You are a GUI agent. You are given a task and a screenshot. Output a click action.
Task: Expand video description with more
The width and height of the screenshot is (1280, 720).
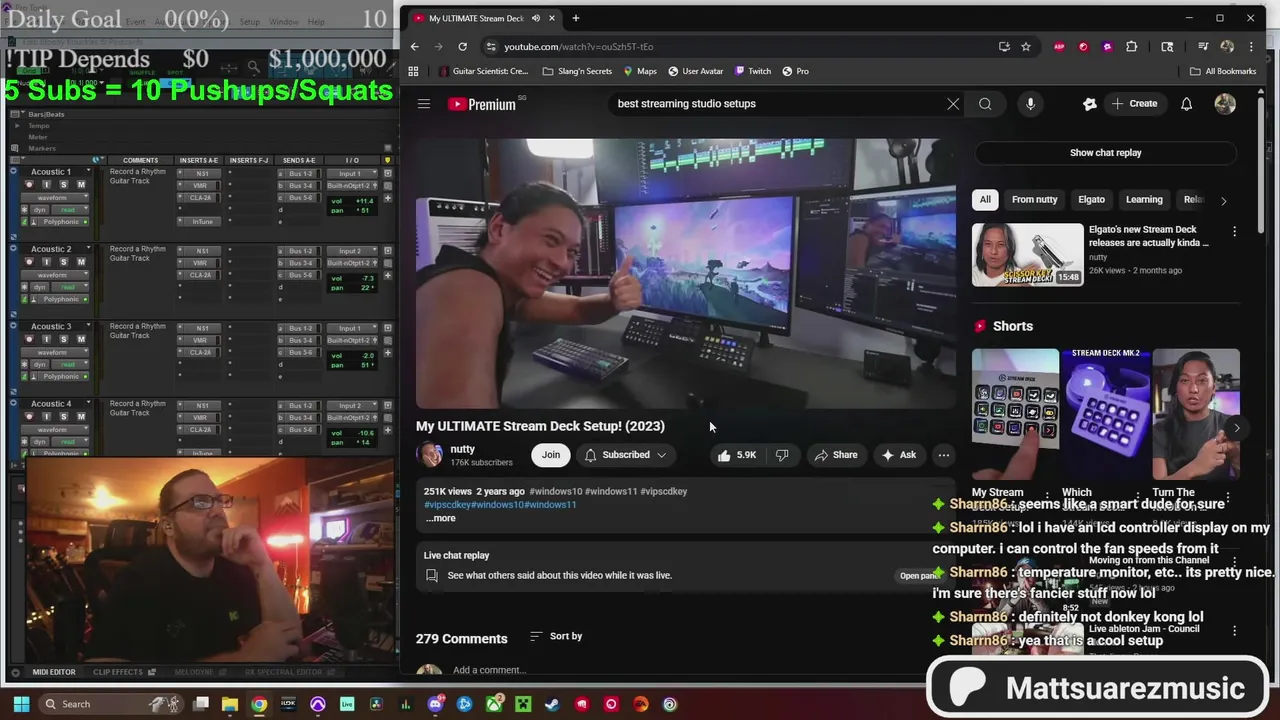coord(440,518)
